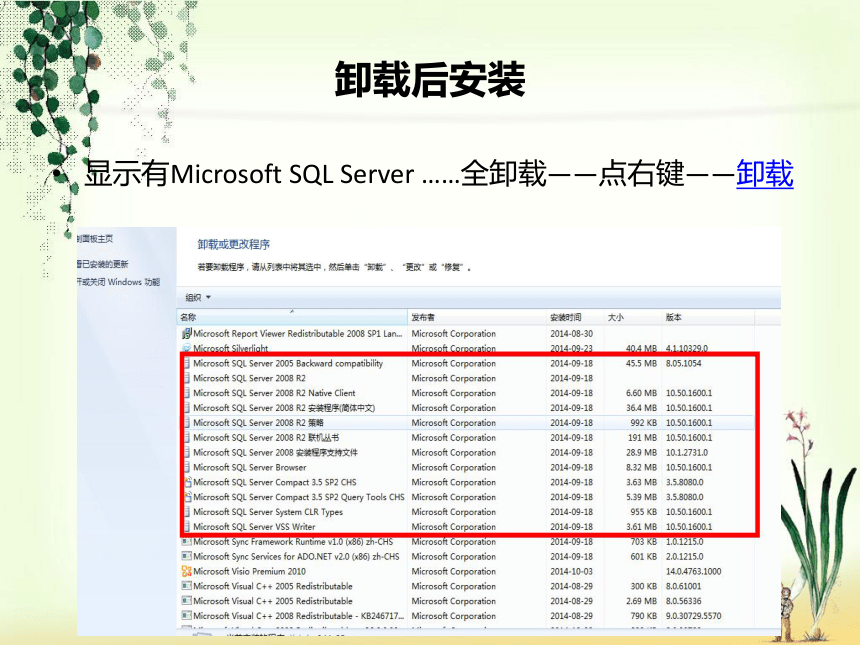The width and height of the screenshot is (860, 645).
Task: Click the Microsoft Report Viewer Redistributable icon
Action: (x=186, y=333)
